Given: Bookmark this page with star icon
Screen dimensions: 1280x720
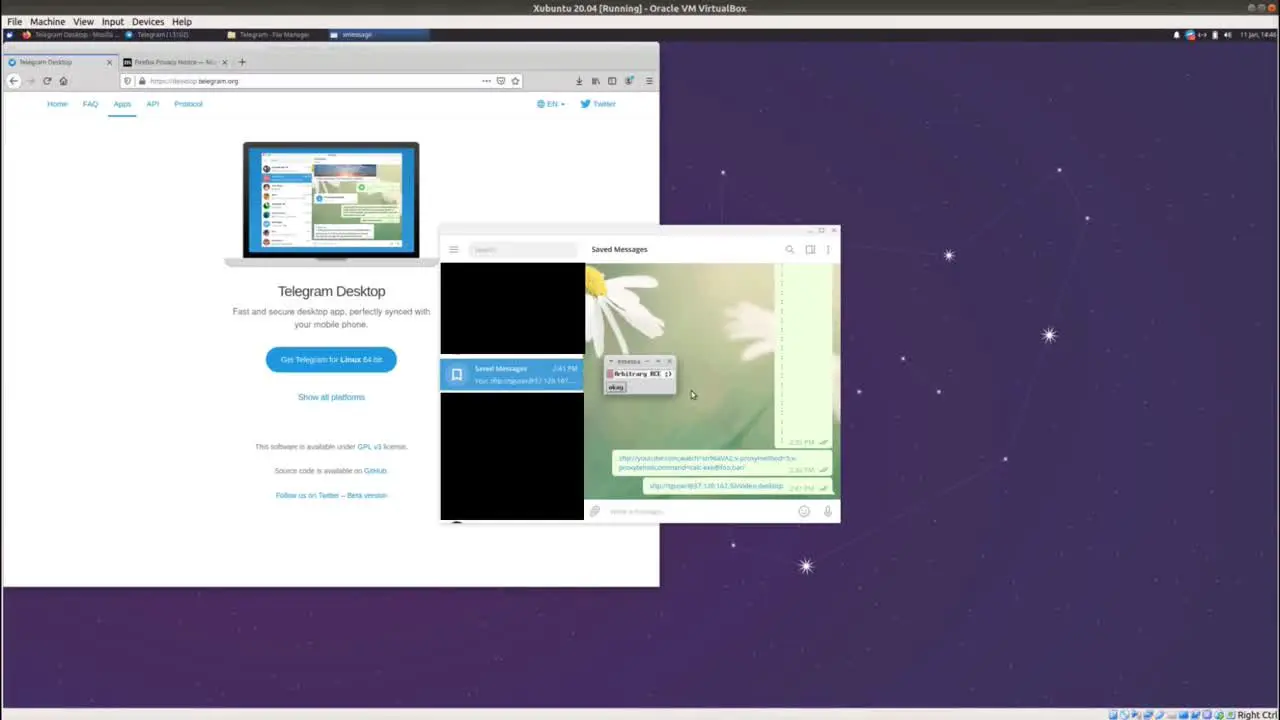Looking at the screenshot, I should pos(516,81).
